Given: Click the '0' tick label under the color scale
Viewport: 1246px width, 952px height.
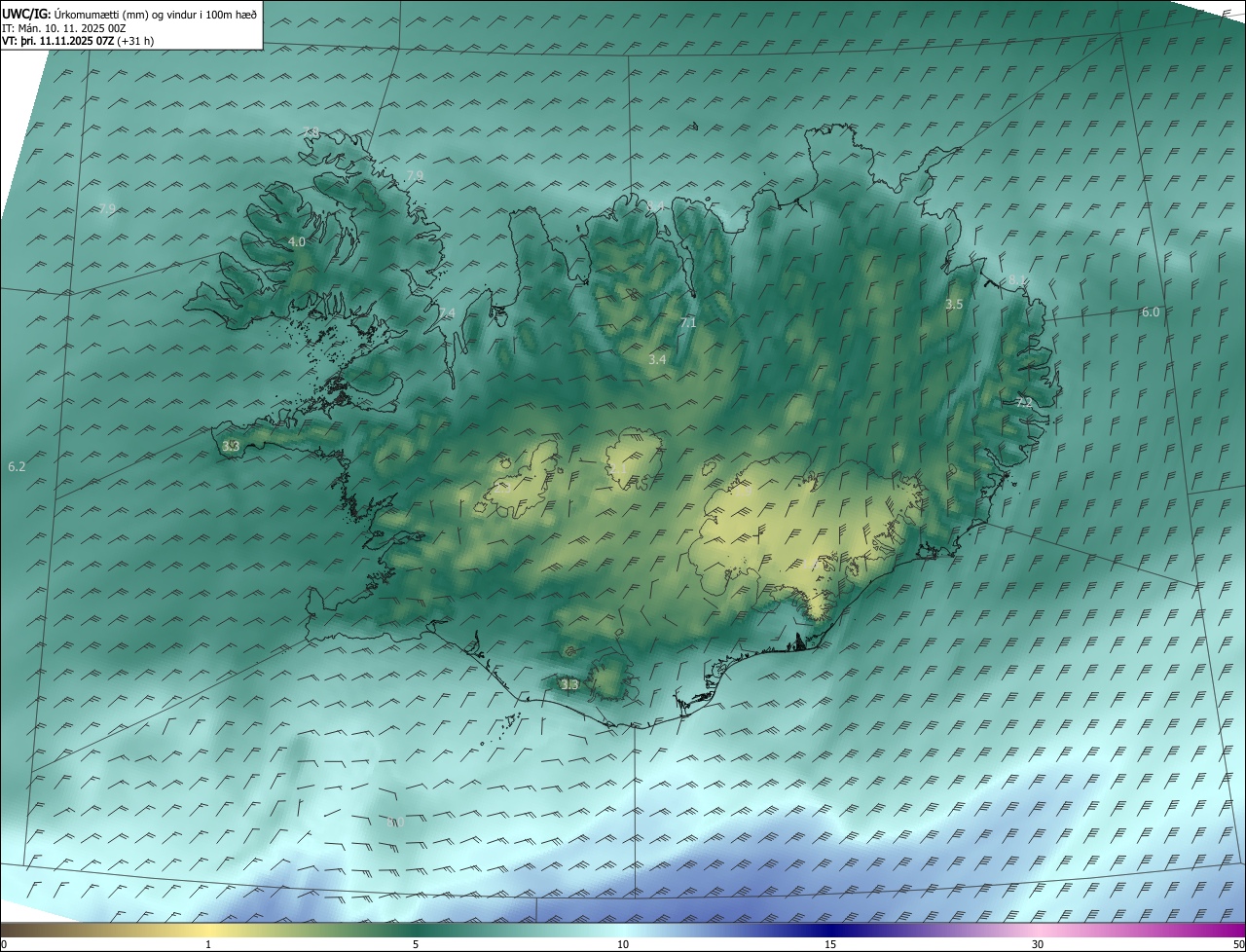Looking at the screenshot, I should pos(4,944).
